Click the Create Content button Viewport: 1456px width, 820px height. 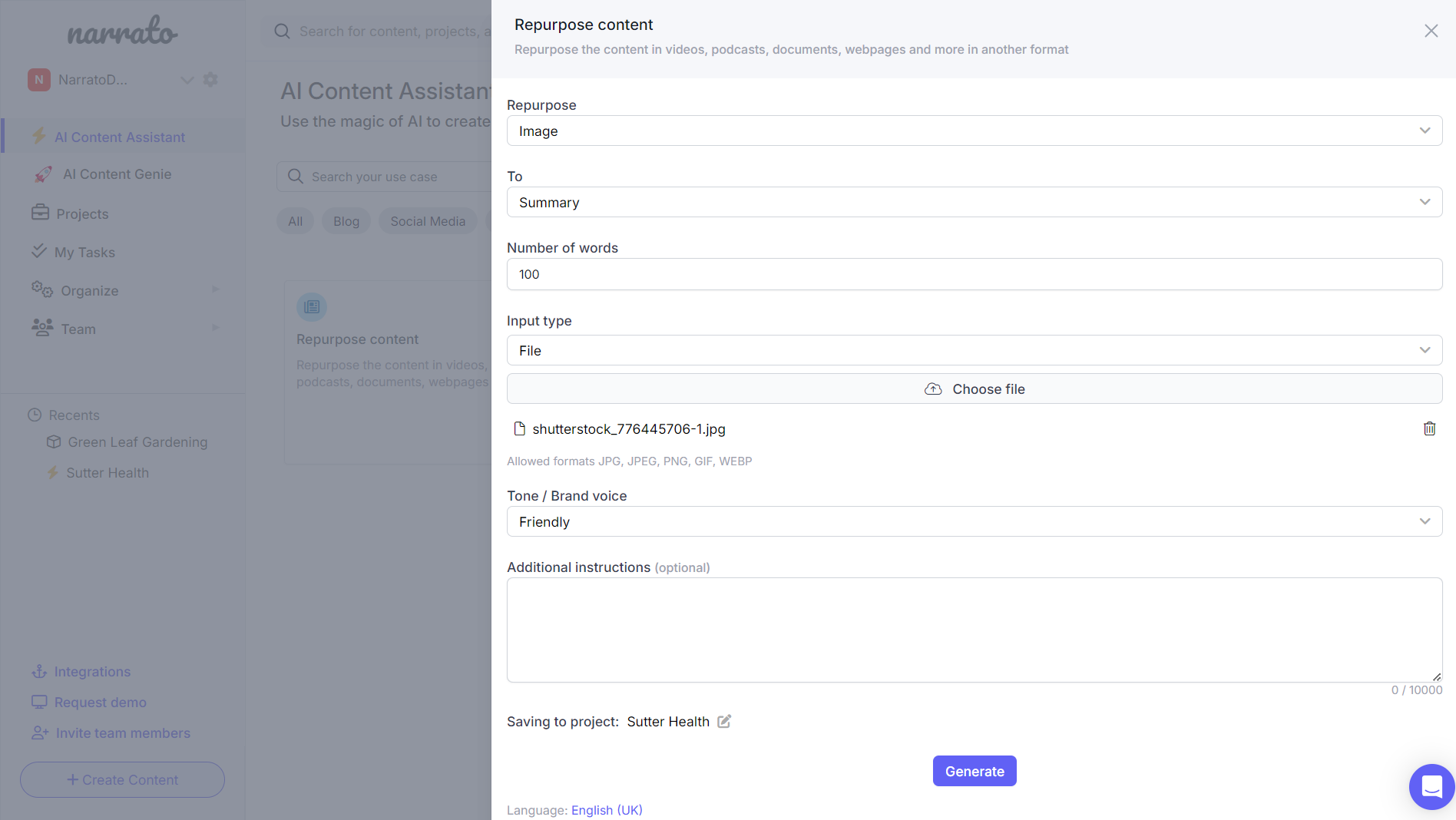[x=122, y=779]
